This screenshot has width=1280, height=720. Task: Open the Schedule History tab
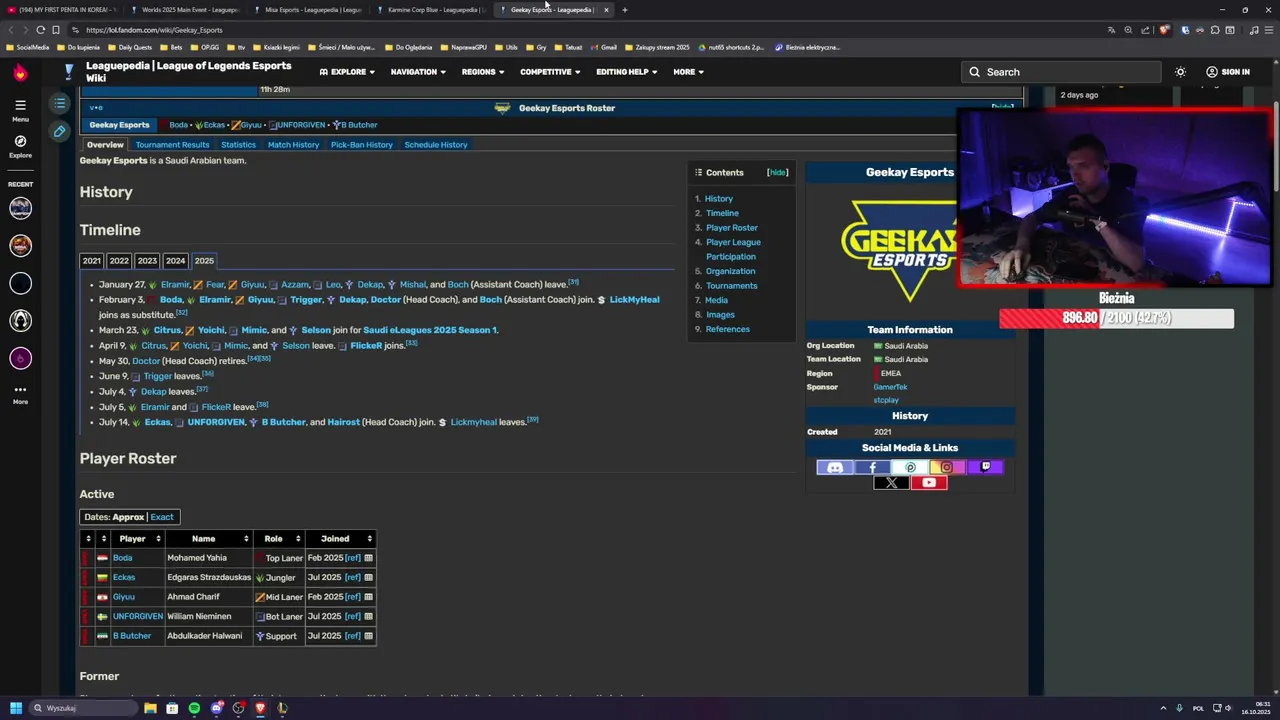point(436,145)
